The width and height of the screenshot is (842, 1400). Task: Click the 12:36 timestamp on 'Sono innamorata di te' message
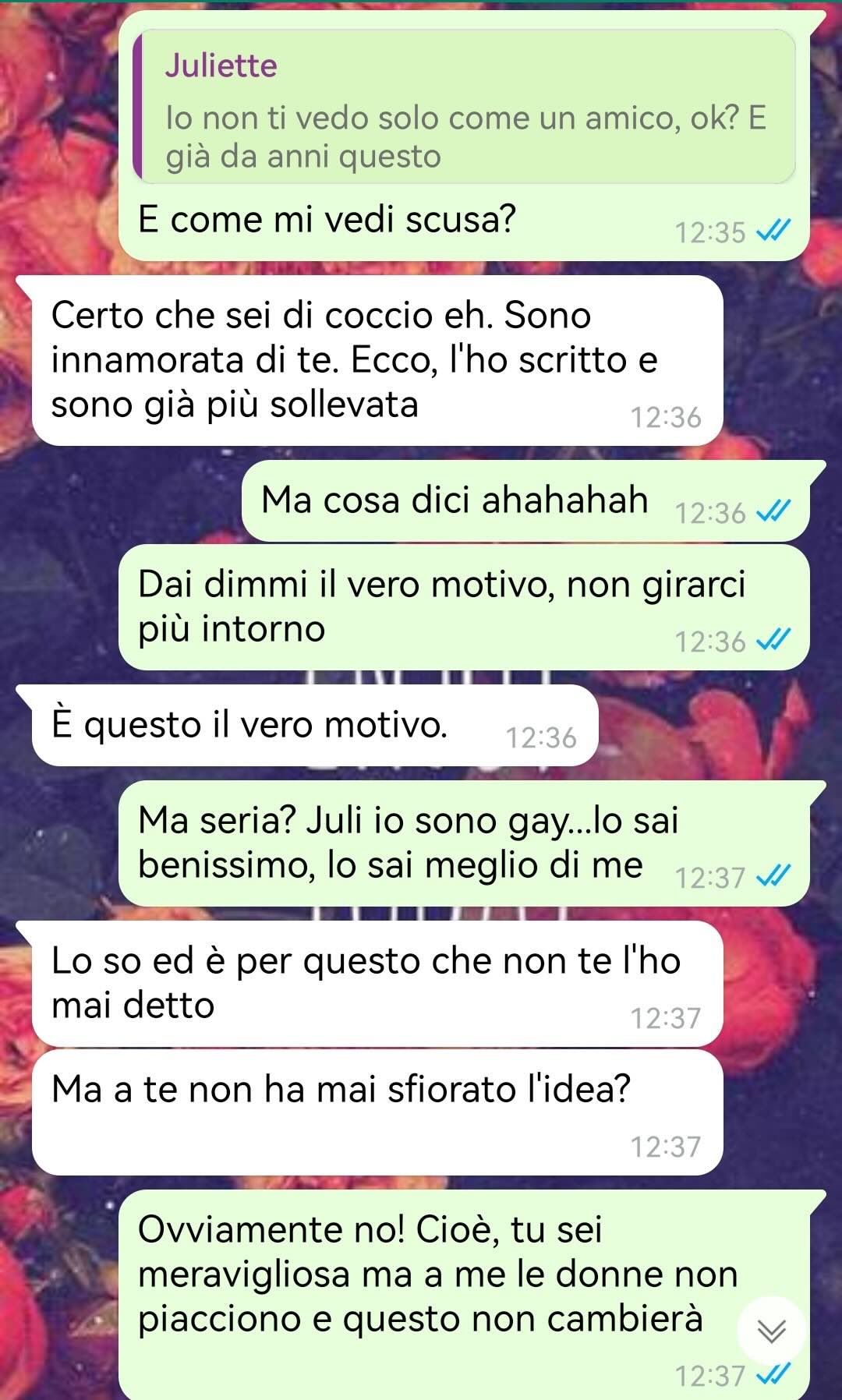(666, 418)
